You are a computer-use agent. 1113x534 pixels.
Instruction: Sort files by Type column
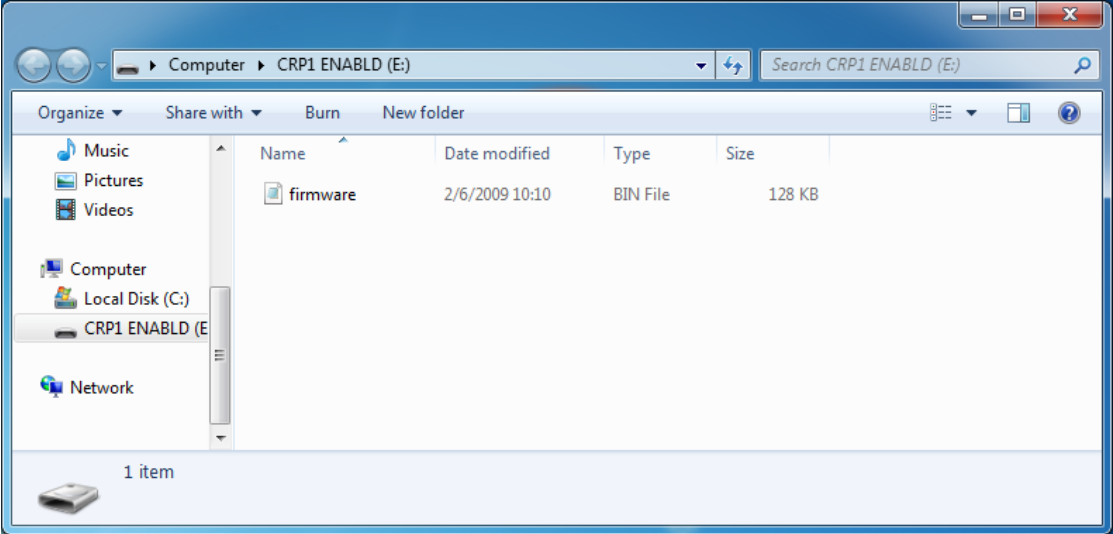pos(632,153)
